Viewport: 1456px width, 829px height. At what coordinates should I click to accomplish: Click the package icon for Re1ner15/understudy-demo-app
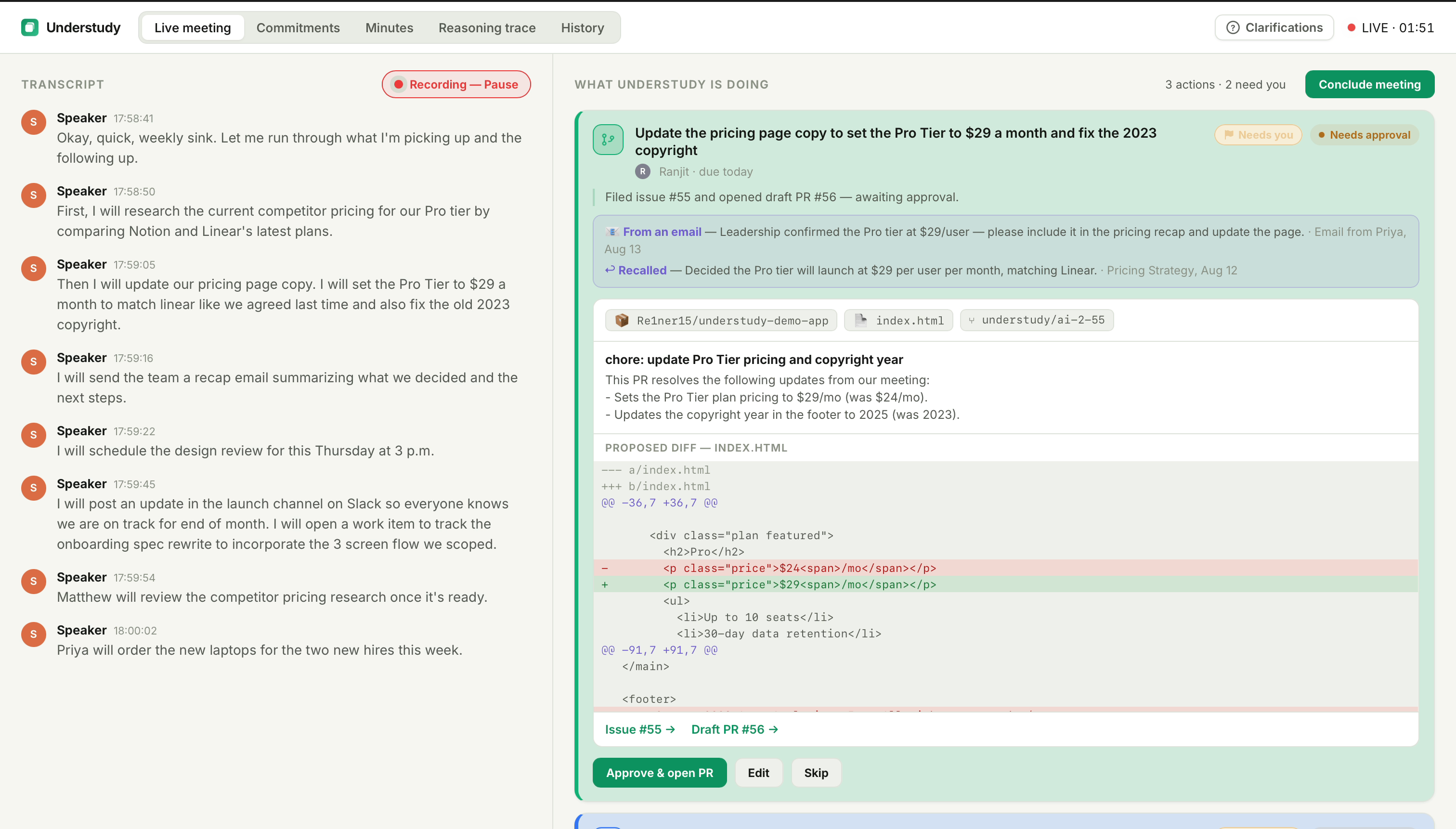(622, 321)
